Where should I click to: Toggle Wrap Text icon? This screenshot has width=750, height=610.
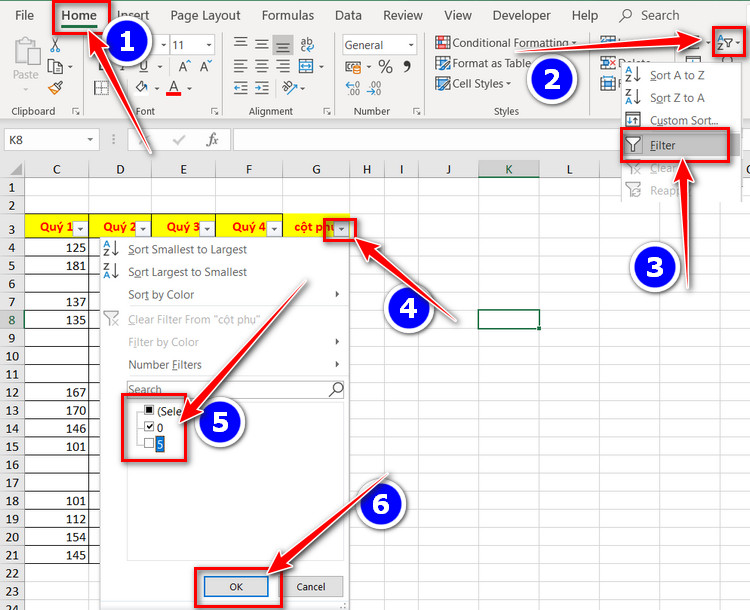(x=307, y=44)
